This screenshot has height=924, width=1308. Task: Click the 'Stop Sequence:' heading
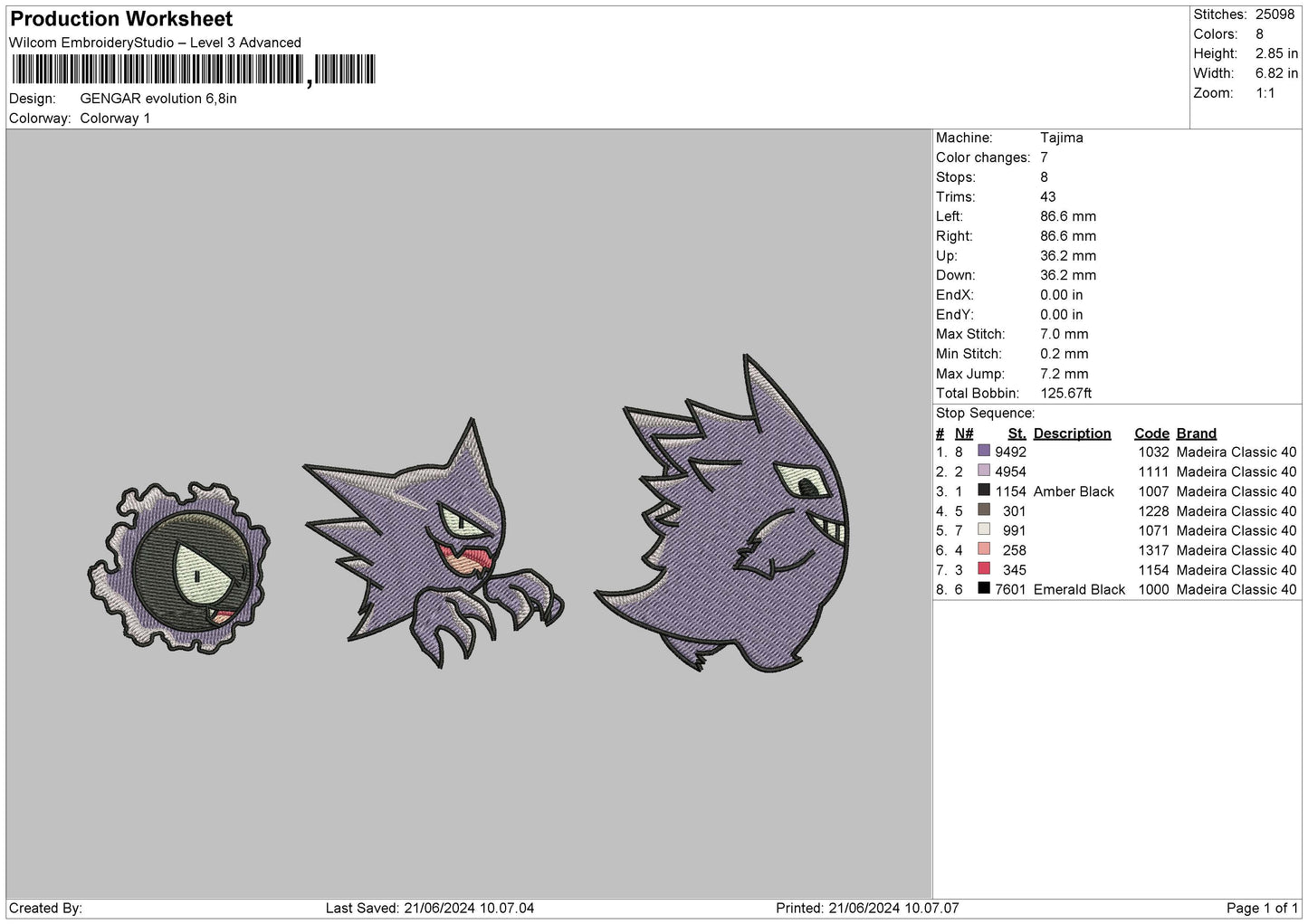[985, 414]
